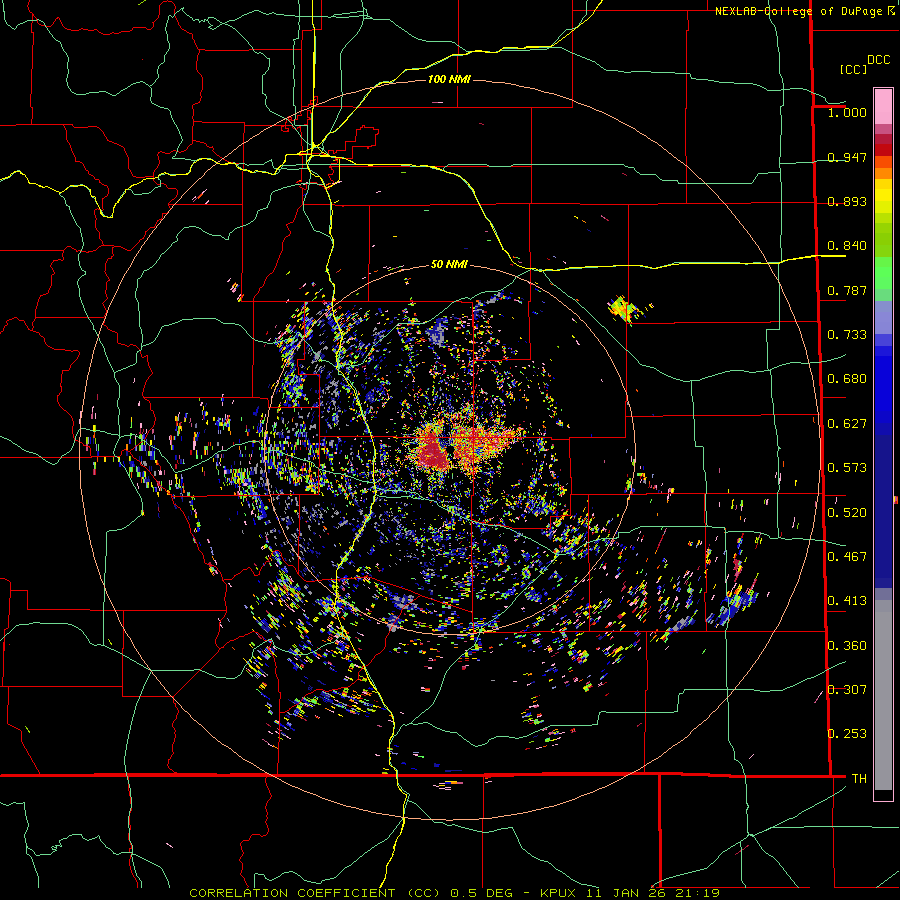The height and width of the screenshot is (900, 900).
Task: Pick the bright green segment of color scale
Action: pyautogui.click(x=883, y=273)
